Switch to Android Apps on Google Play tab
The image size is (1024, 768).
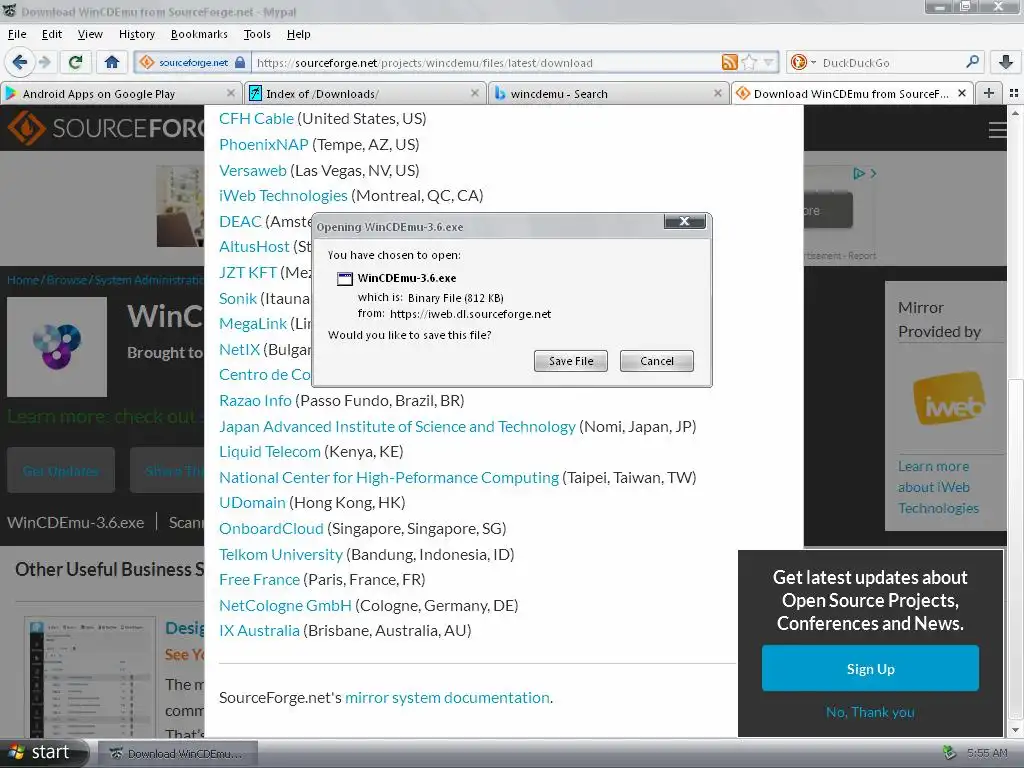(121, 93)
